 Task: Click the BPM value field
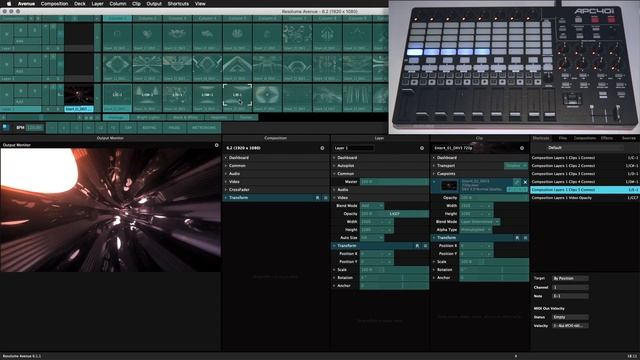(35, 128)
